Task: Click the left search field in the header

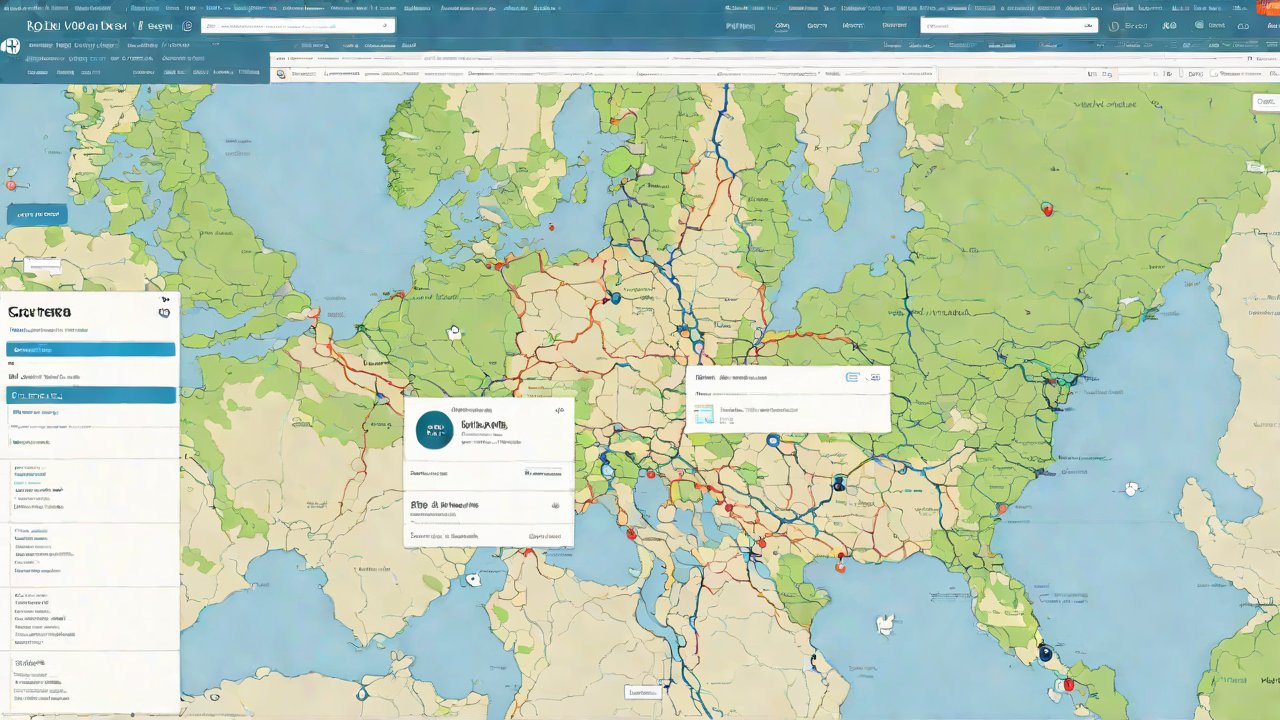Action: pyautogui.click(x=297, y=26)
